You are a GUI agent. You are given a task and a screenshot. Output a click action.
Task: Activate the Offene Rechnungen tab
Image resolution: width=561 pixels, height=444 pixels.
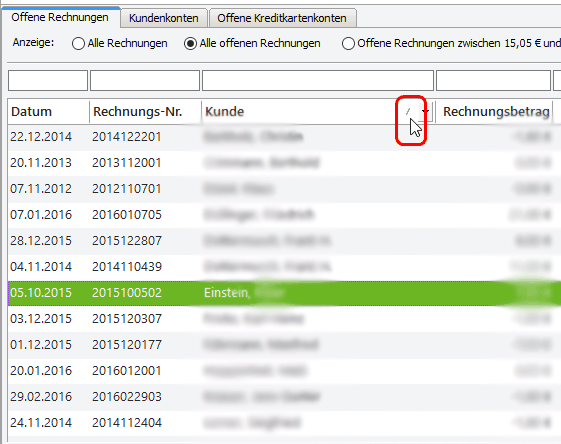60,17
